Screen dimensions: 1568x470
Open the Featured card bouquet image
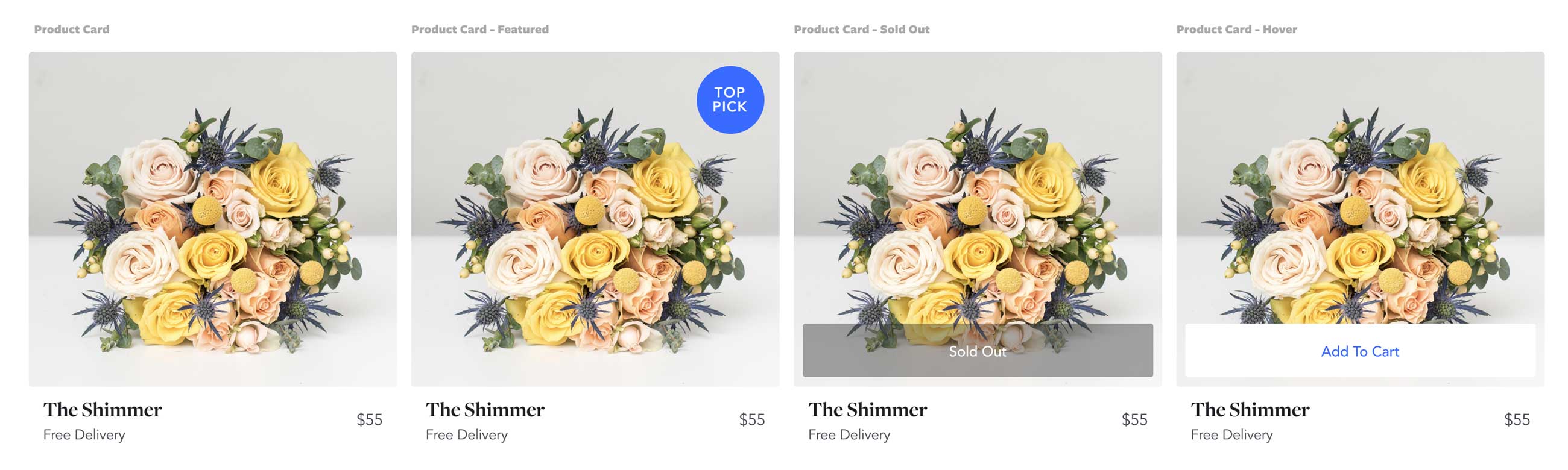595,219
